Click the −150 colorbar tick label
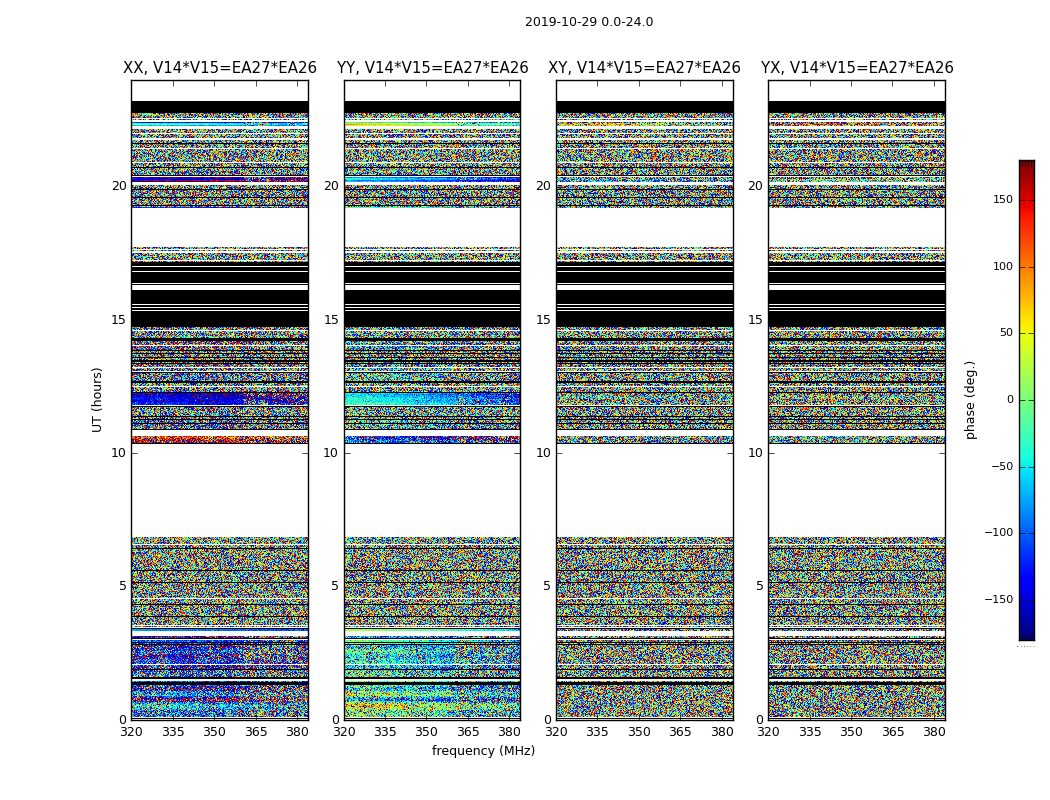 (x=999, y=599)
